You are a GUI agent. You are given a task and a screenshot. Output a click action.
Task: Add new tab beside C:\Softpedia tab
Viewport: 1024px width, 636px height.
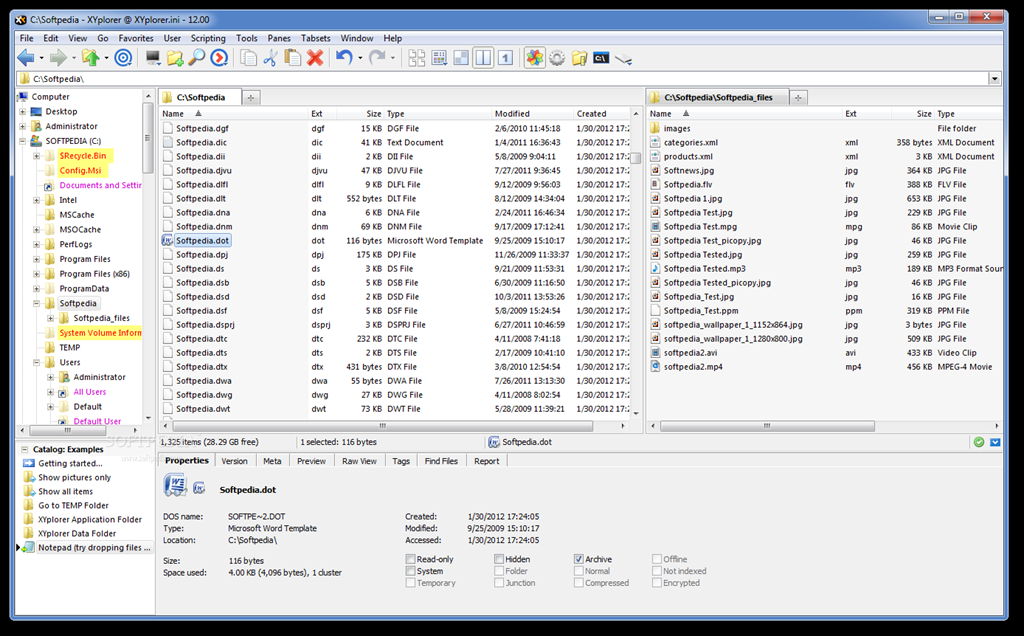click(x=251, y=98)
